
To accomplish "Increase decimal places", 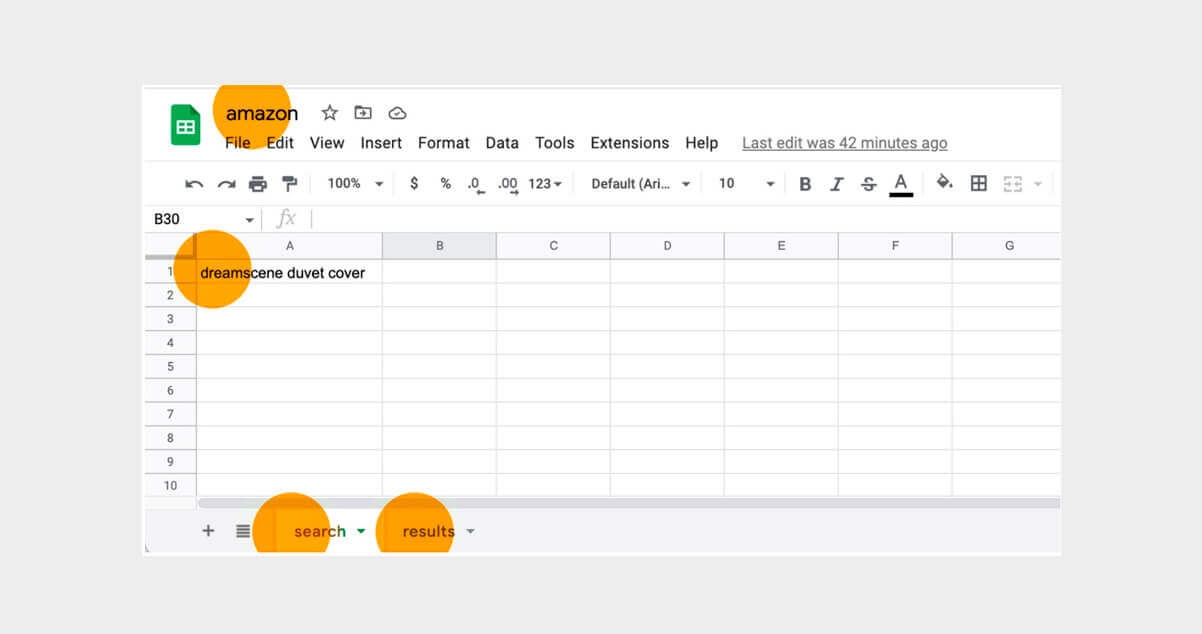I will point(508,185).
